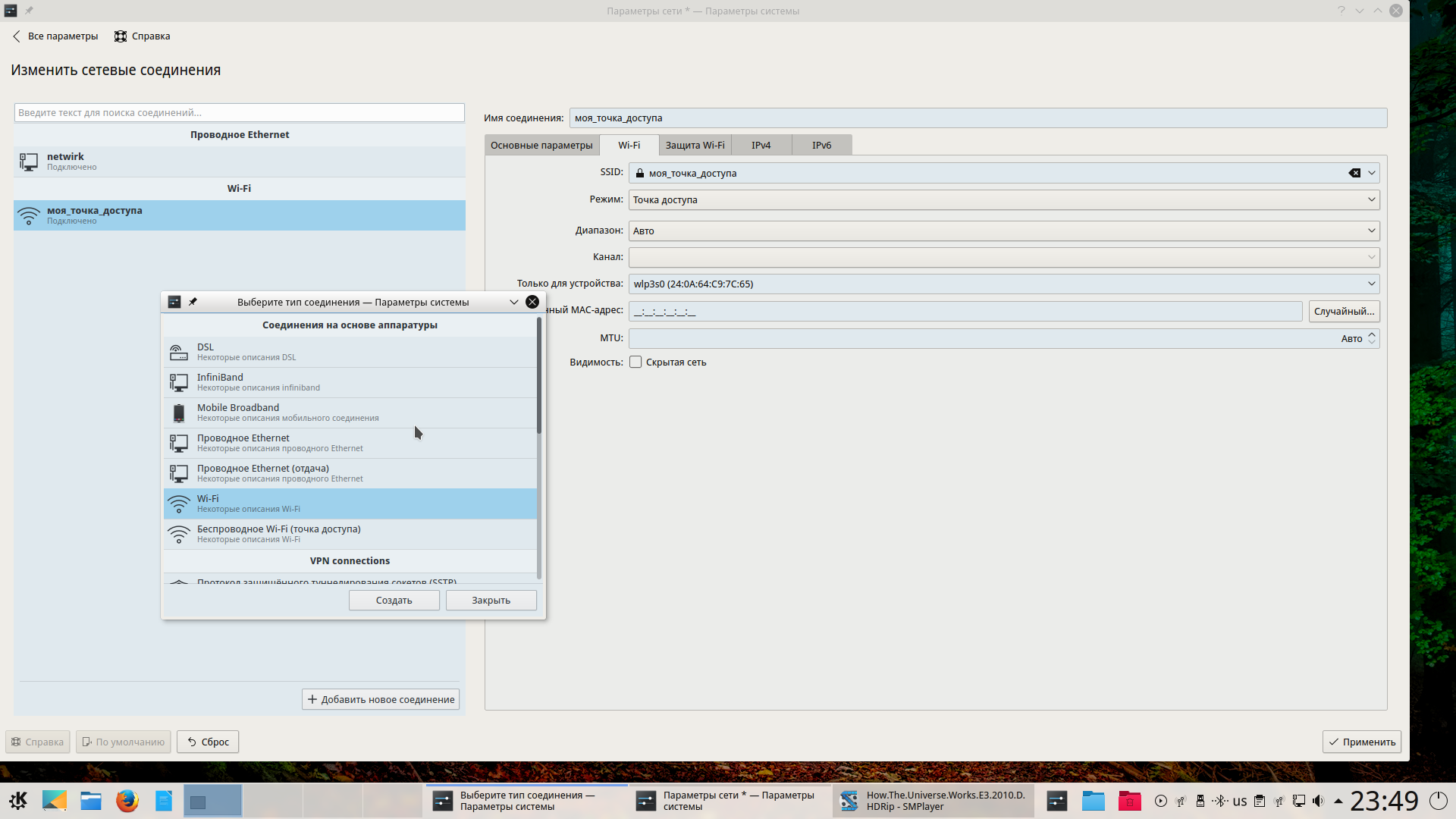Select the Wi-Fi access point connection icon
Image resolution: width=1456 pixels, height=819 pixels.
[x=178, y=534]
